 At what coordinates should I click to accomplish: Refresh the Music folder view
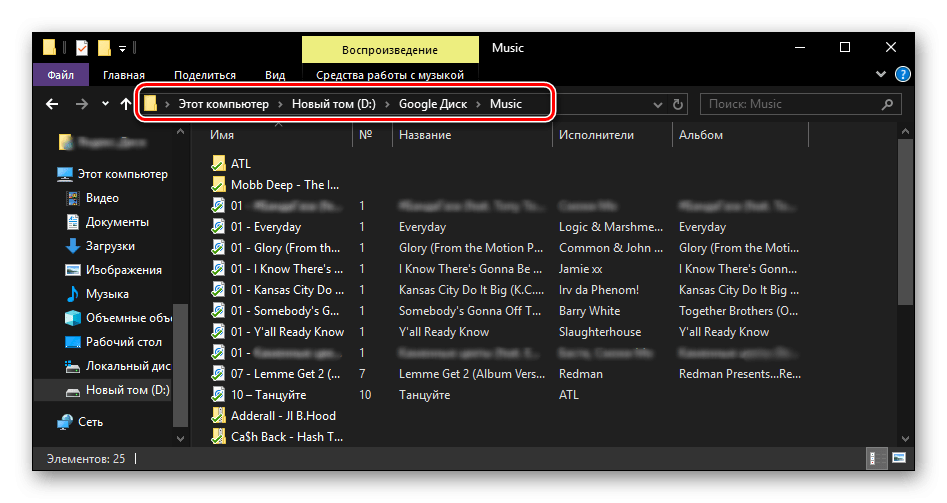click(679, 104)
